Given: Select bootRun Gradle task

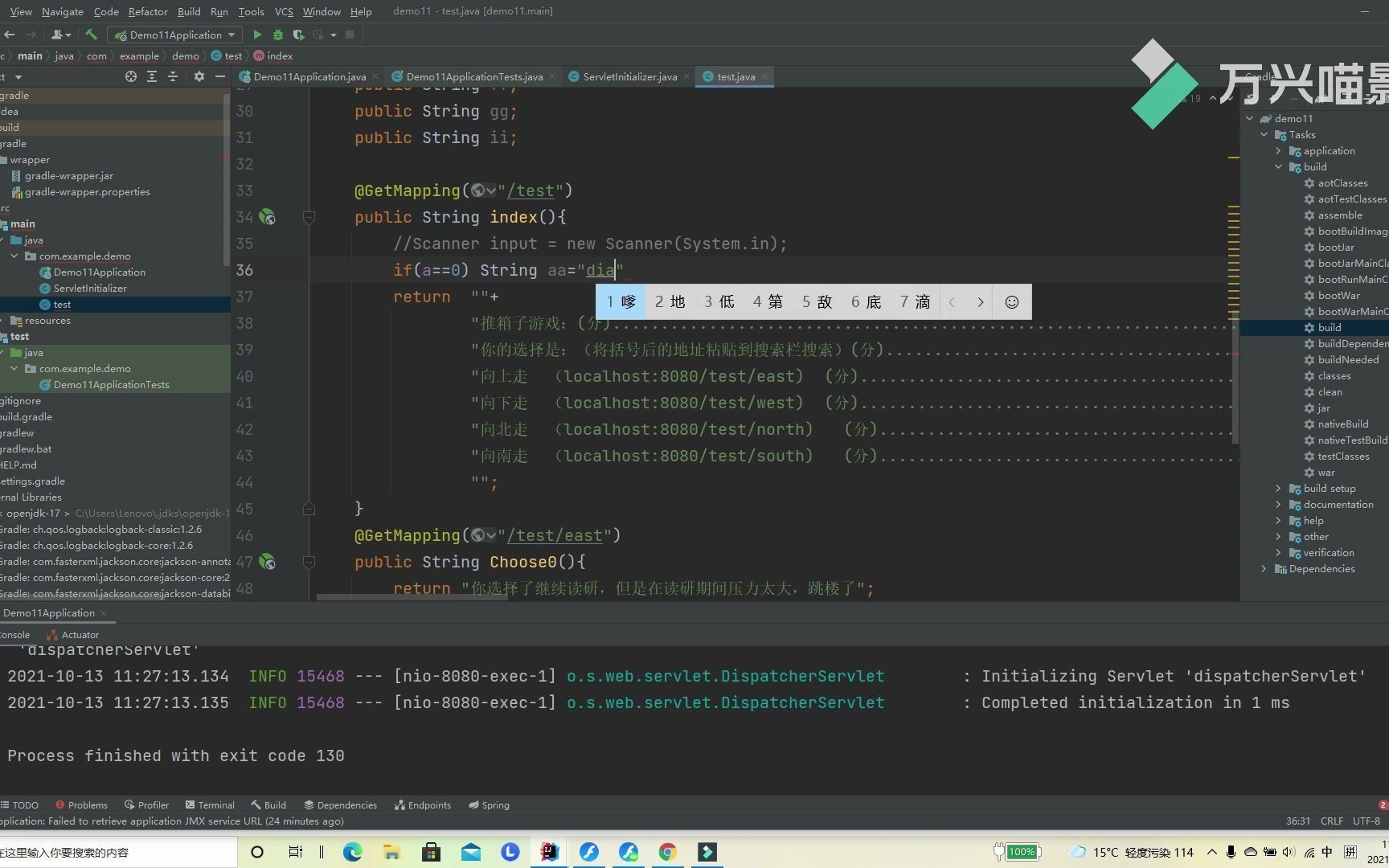Looking at the screenshot, I should [x=1352, y=280].
